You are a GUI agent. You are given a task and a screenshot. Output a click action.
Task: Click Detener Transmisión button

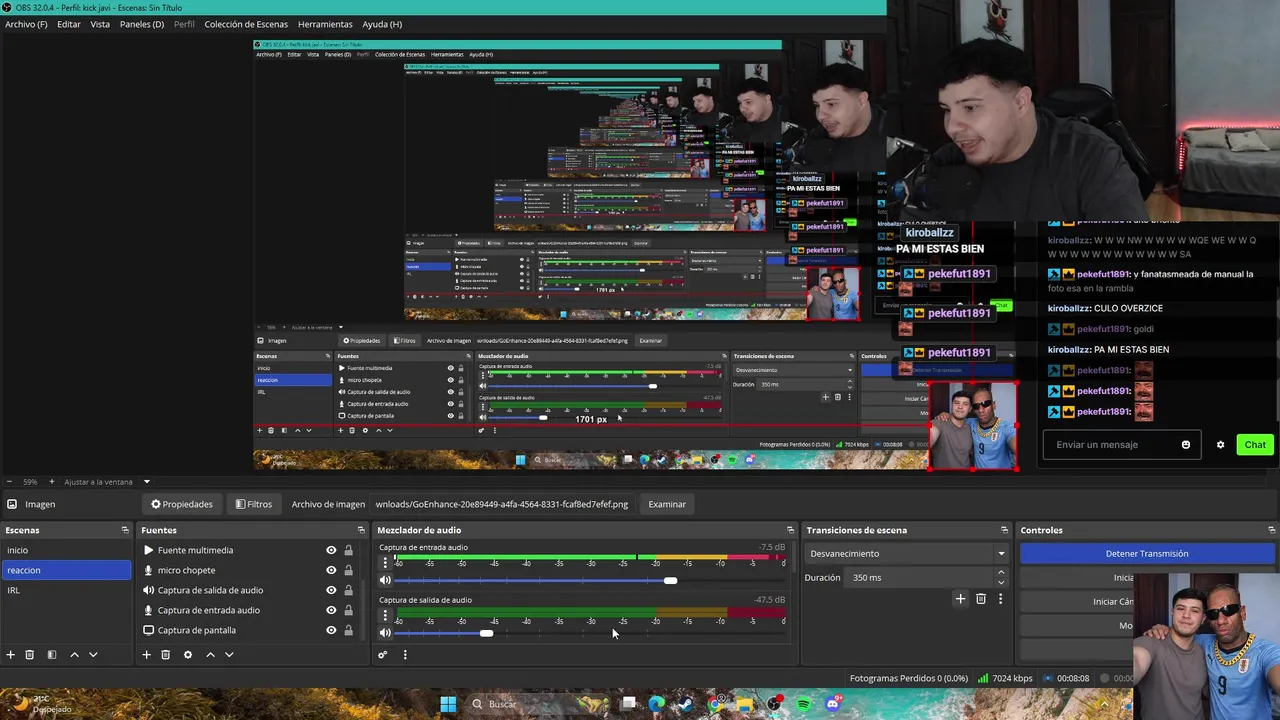click(x=1147, y=554)
